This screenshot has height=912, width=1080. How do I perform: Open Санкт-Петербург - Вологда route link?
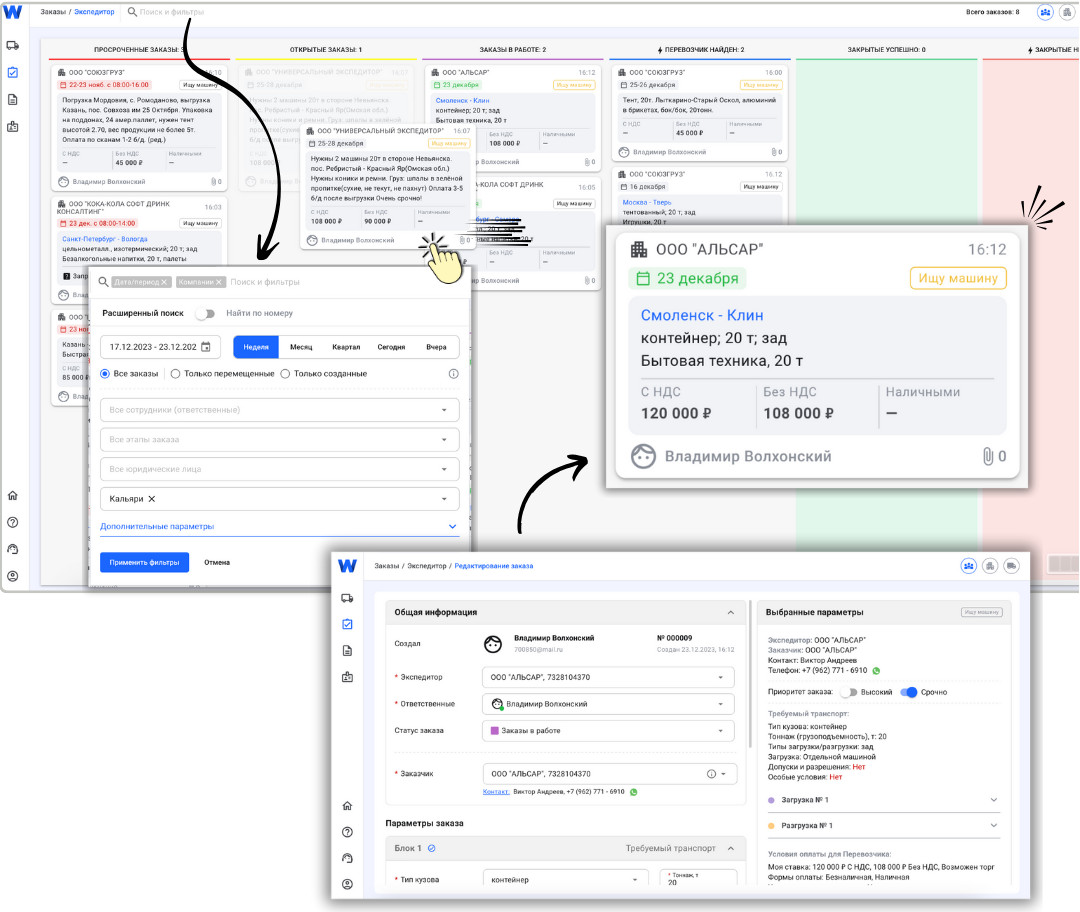coord(105,239)
